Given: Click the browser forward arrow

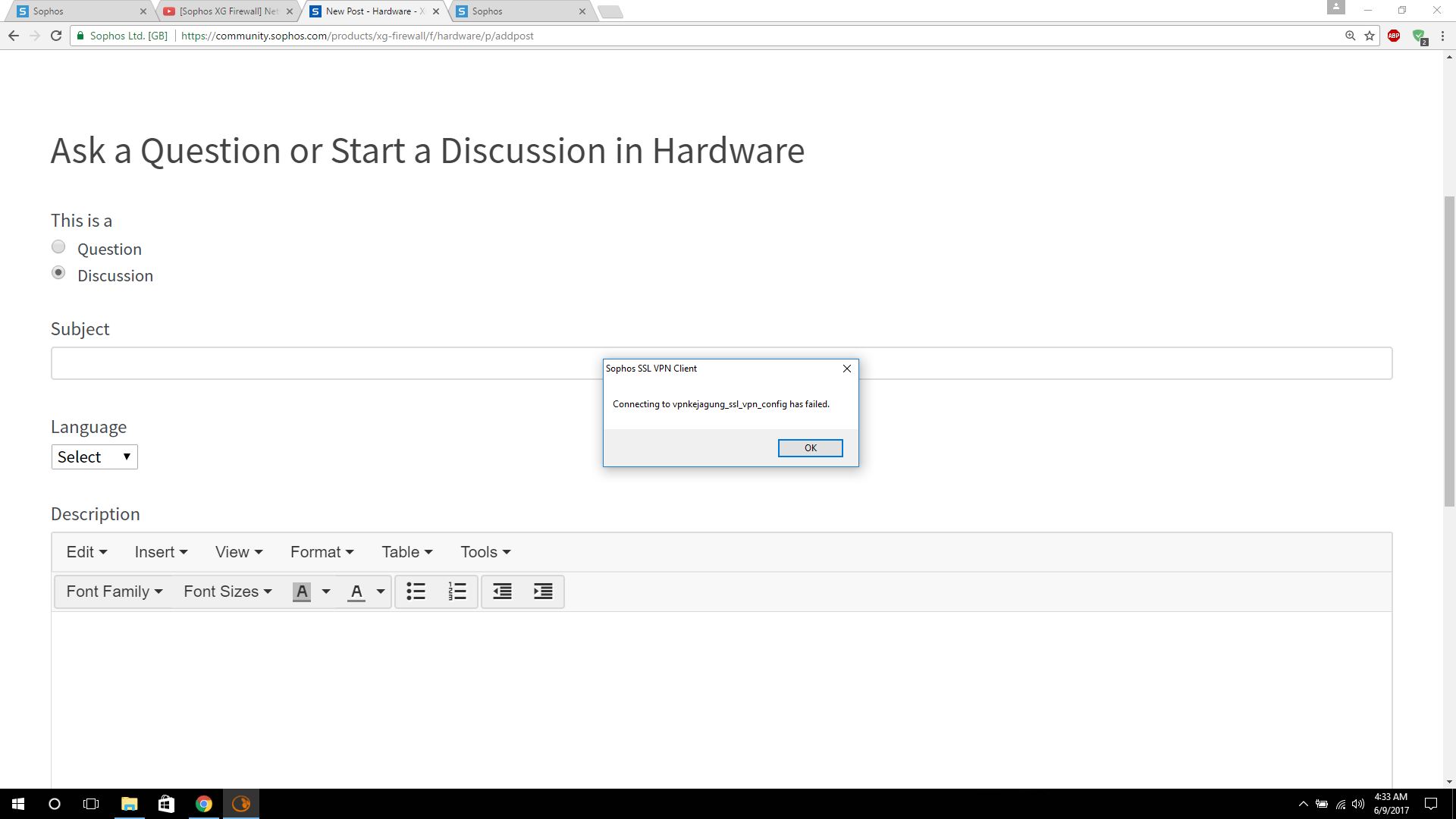Looking at the screenshot, I should 35,36.
